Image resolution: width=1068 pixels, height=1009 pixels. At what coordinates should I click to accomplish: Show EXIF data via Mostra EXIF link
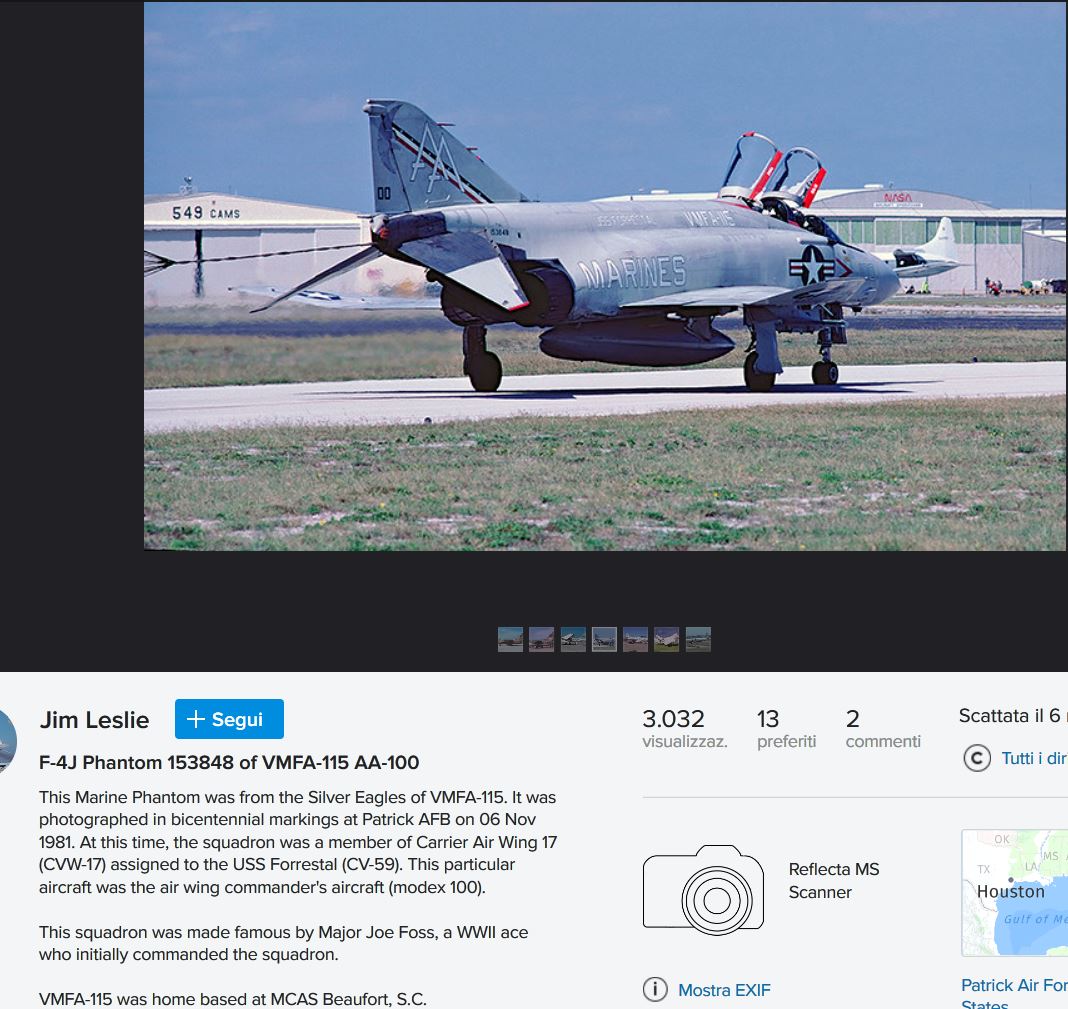pyautogui.click(x=724, y=989)
